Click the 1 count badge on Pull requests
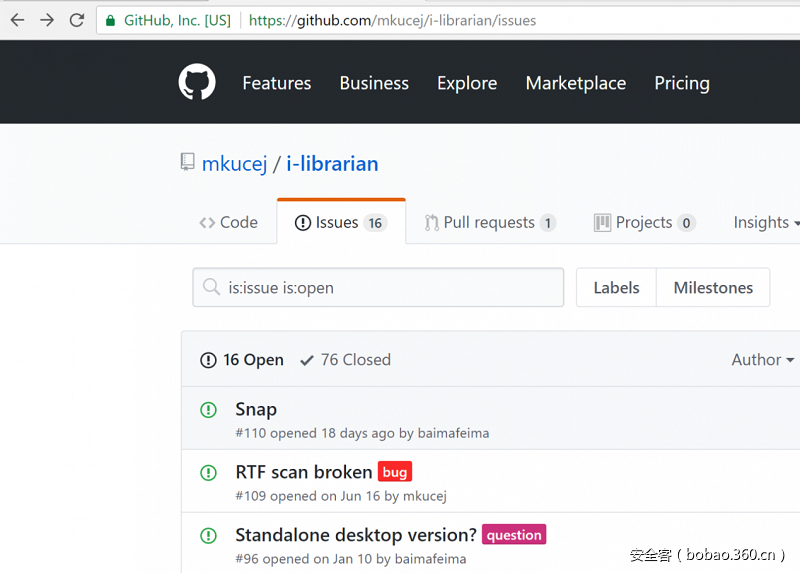Image resolution: width=800 pixels, height=573 pixels. (548, 223)
